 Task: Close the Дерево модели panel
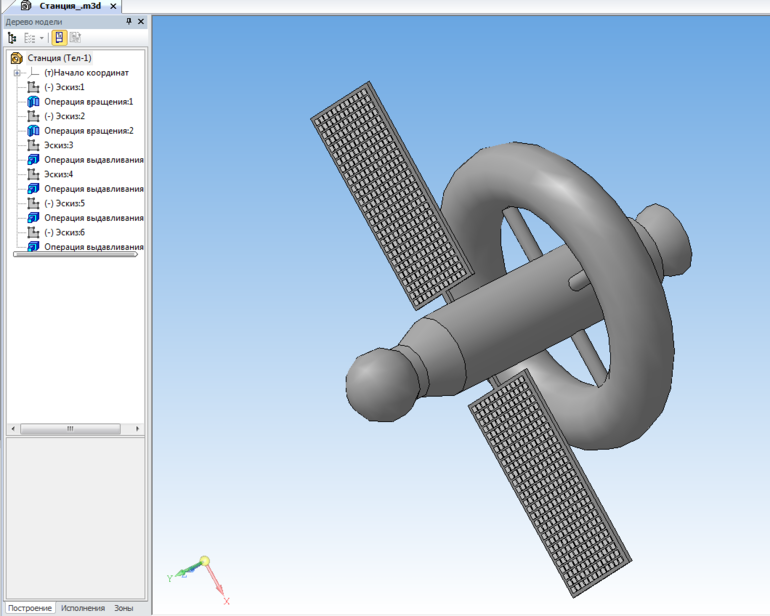(x=140, y=21)
